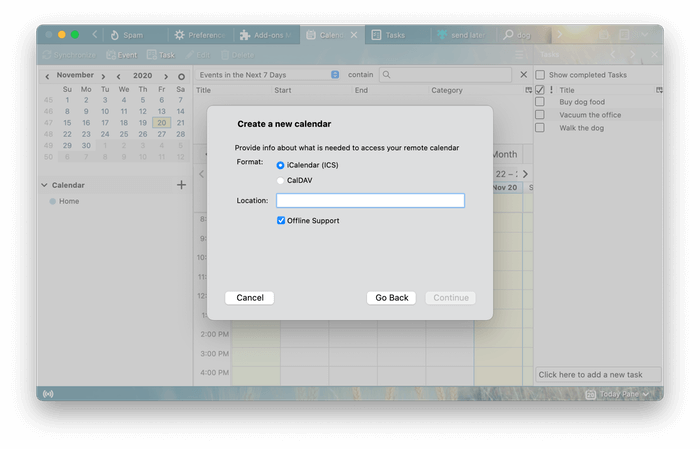Go to today using mini-calendar circle icon

pos(181,76)
